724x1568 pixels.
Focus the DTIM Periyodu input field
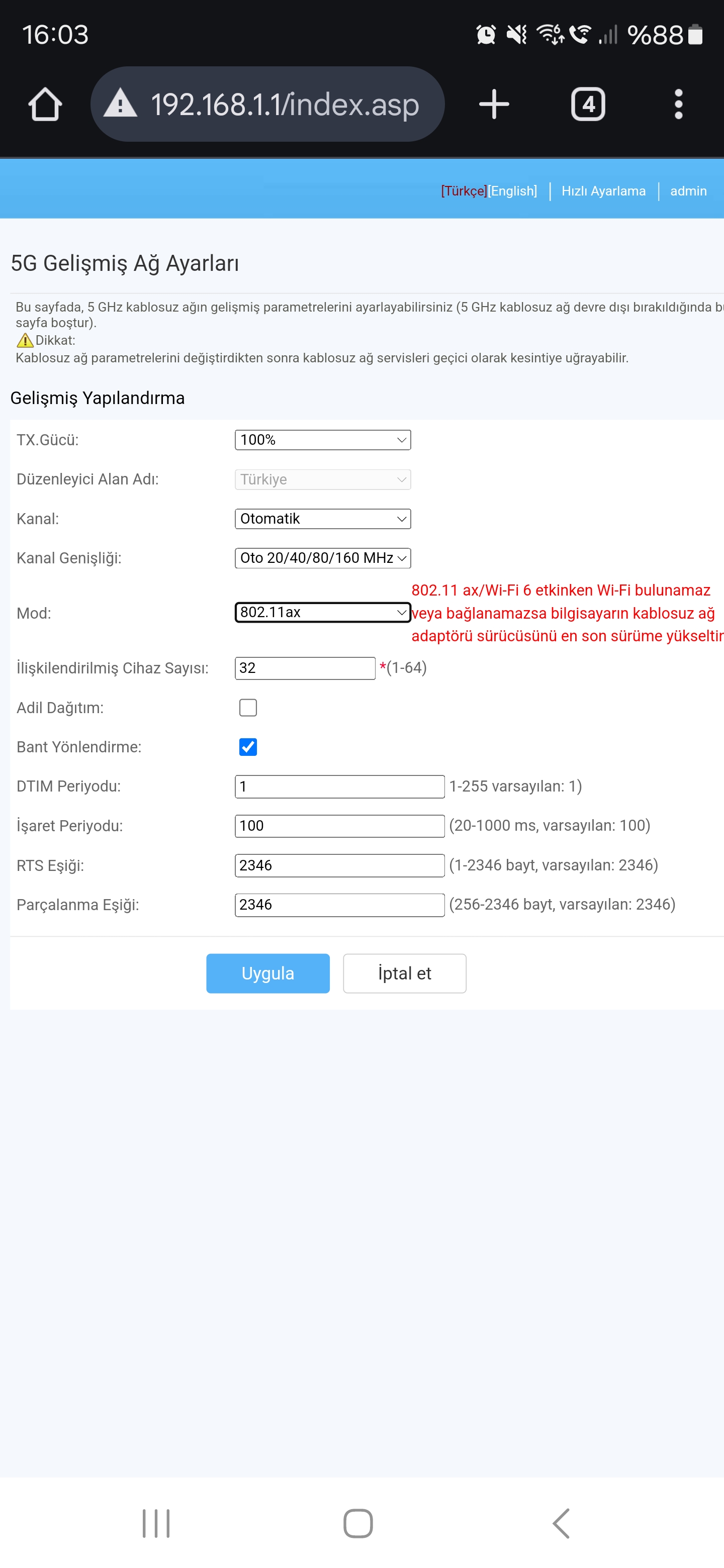(x=340, y=787)
